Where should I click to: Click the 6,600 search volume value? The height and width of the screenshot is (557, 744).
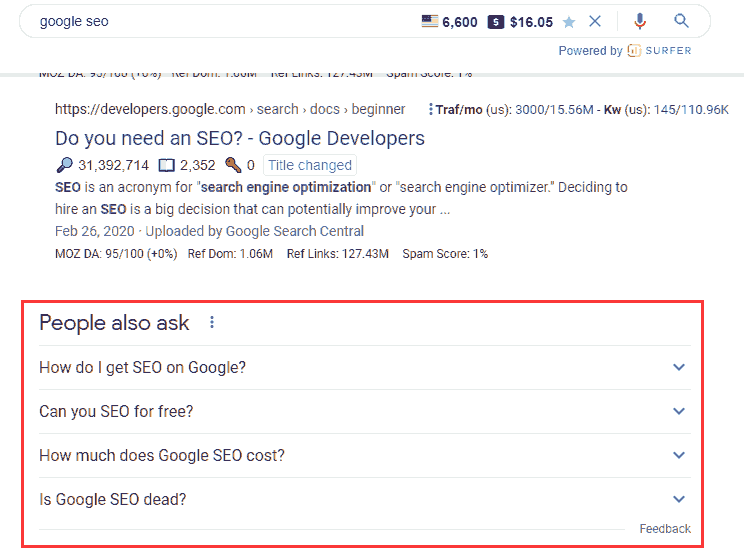coord(460,22)
